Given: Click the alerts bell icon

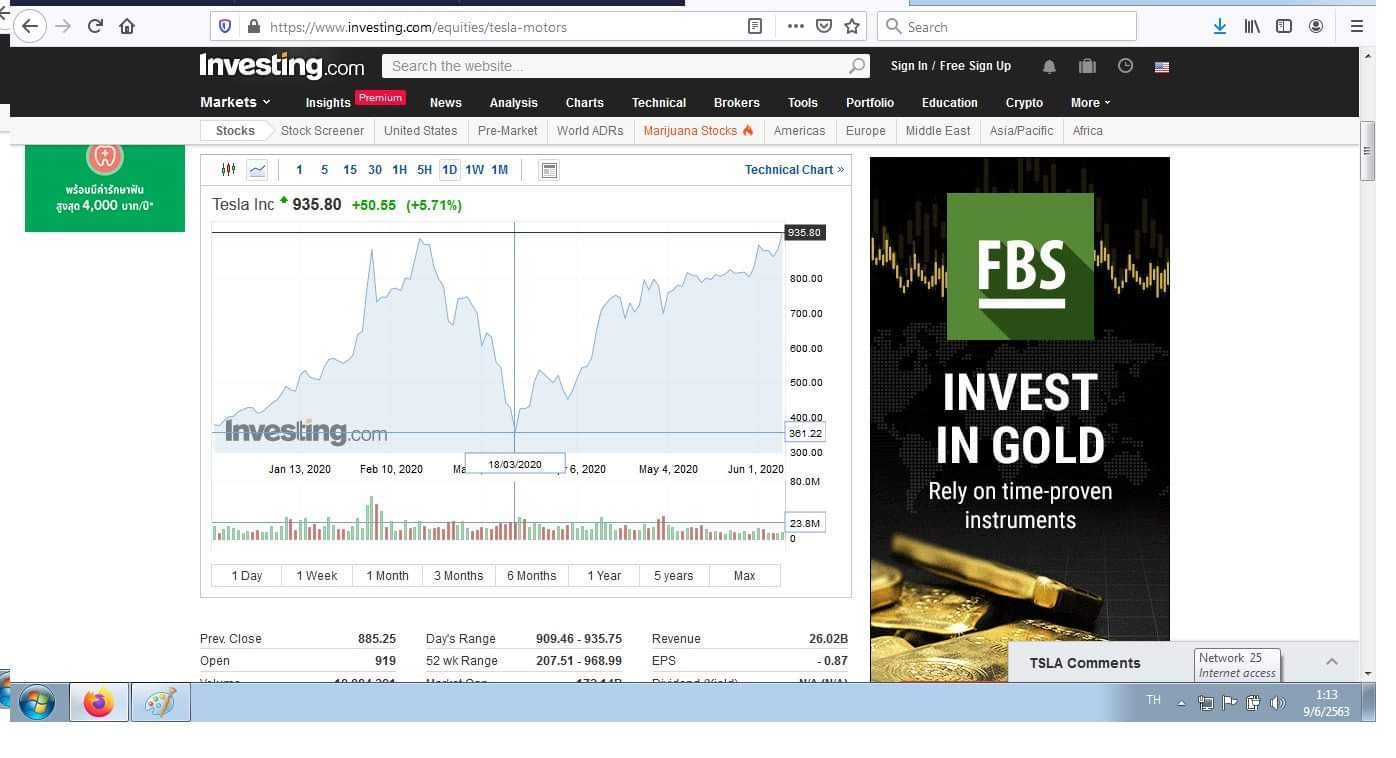Looking at the screenshot, I should pos(1049,67).
